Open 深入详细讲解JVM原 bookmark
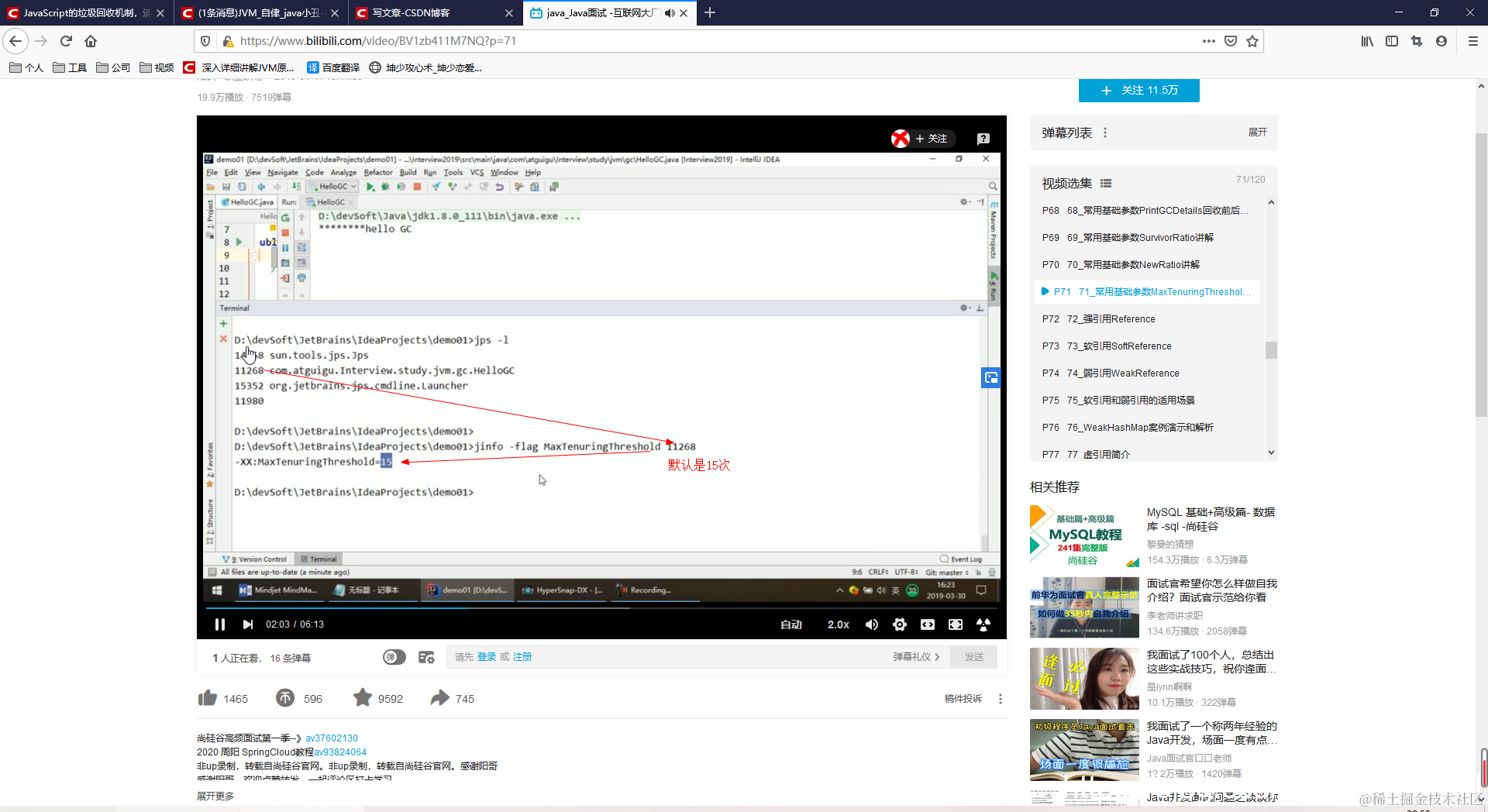 coord(239,67)
